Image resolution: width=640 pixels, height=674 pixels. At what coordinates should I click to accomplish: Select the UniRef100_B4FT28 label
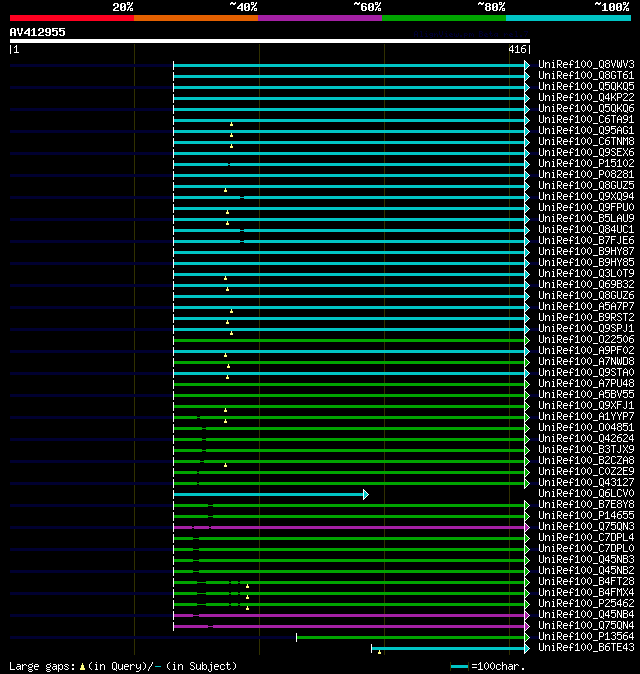(x=586, y=582)
